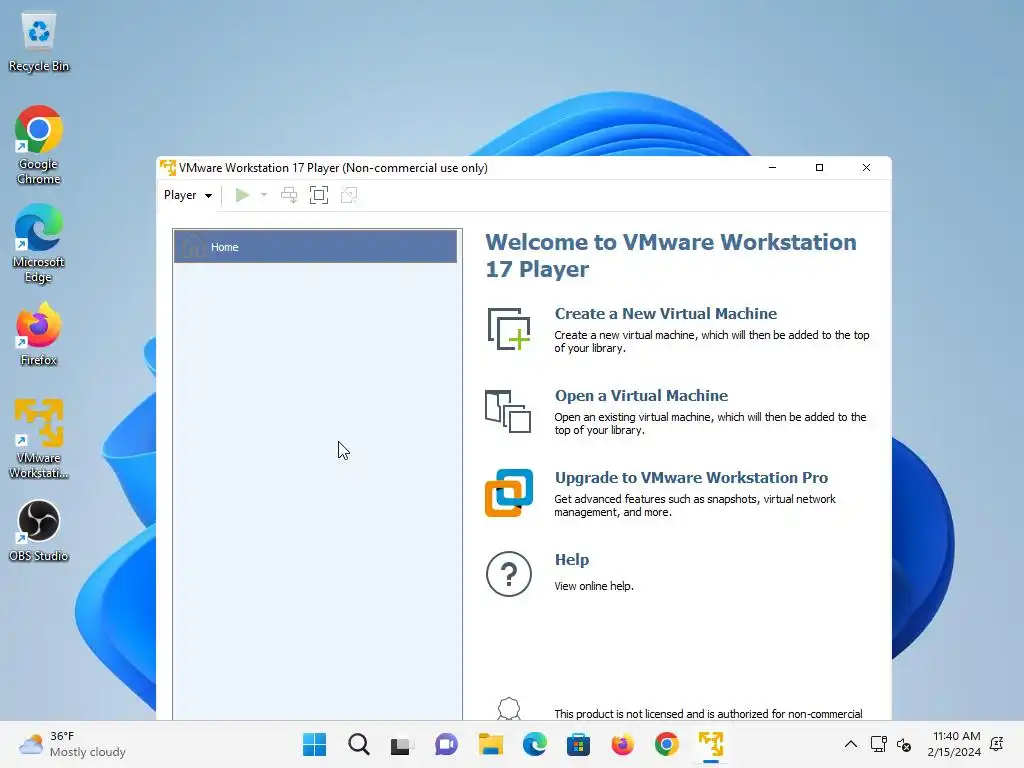The height and width of the screenshot is (768, 1024).
Task: Open the Help link
Action: 571,560
